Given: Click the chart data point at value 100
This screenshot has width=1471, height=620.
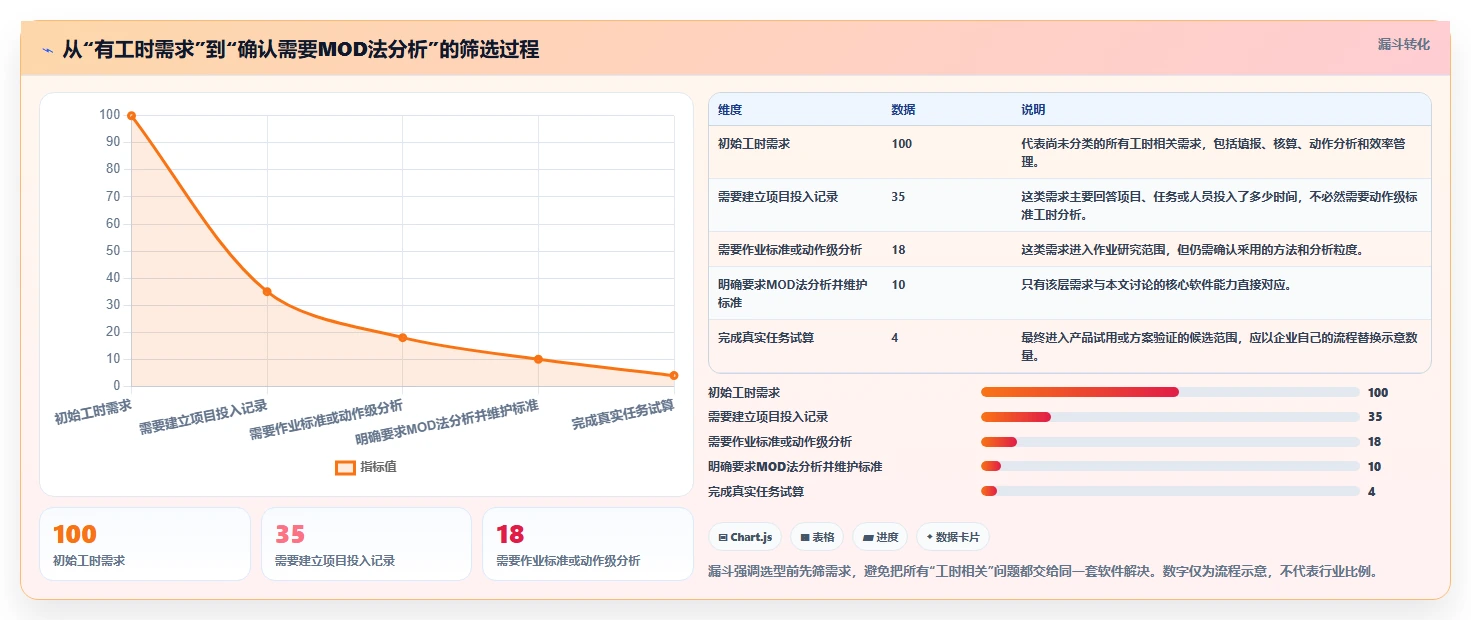Looking at the screenshot, I should (x=131, y=116).
